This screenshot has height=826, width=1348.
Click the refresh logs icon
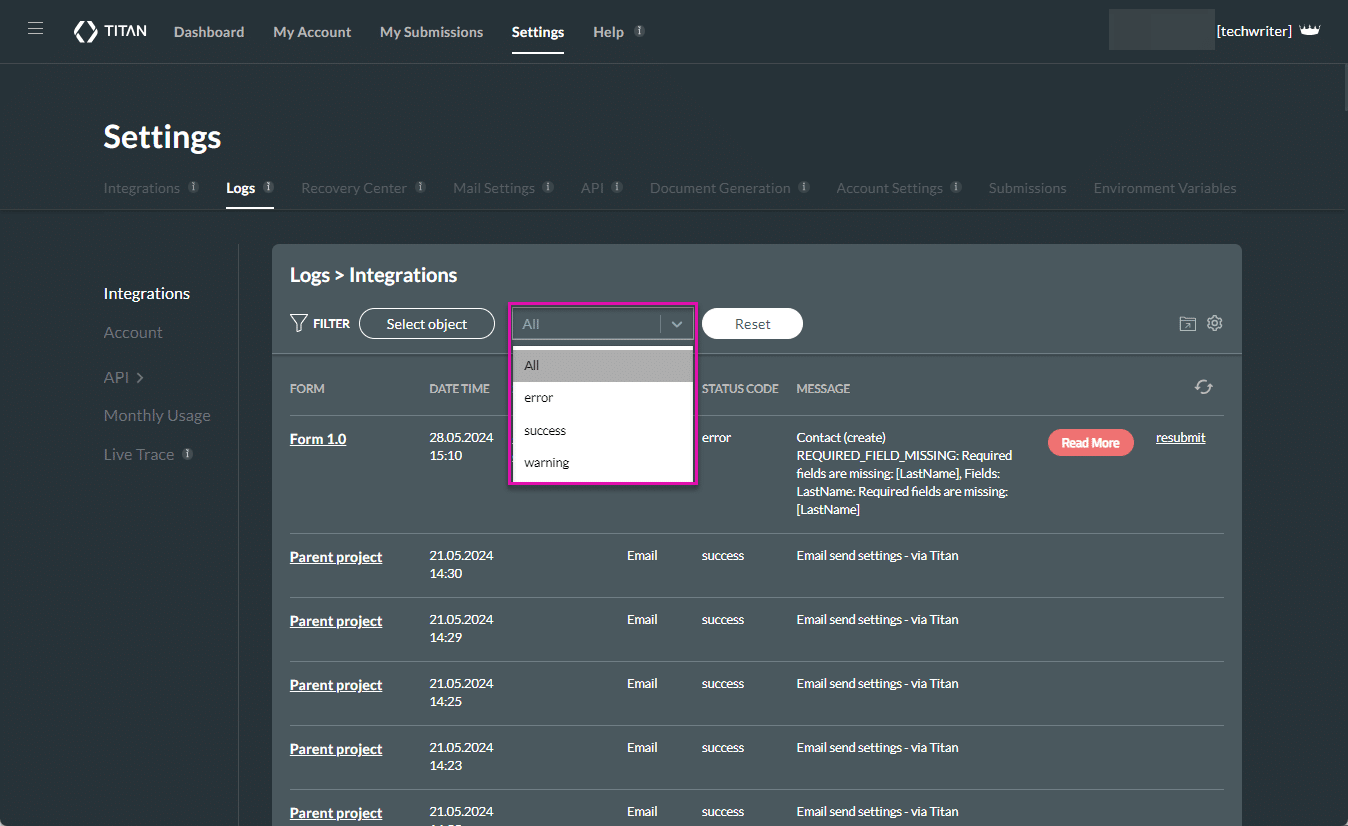pyautogui.click(x=1203, y=387)
